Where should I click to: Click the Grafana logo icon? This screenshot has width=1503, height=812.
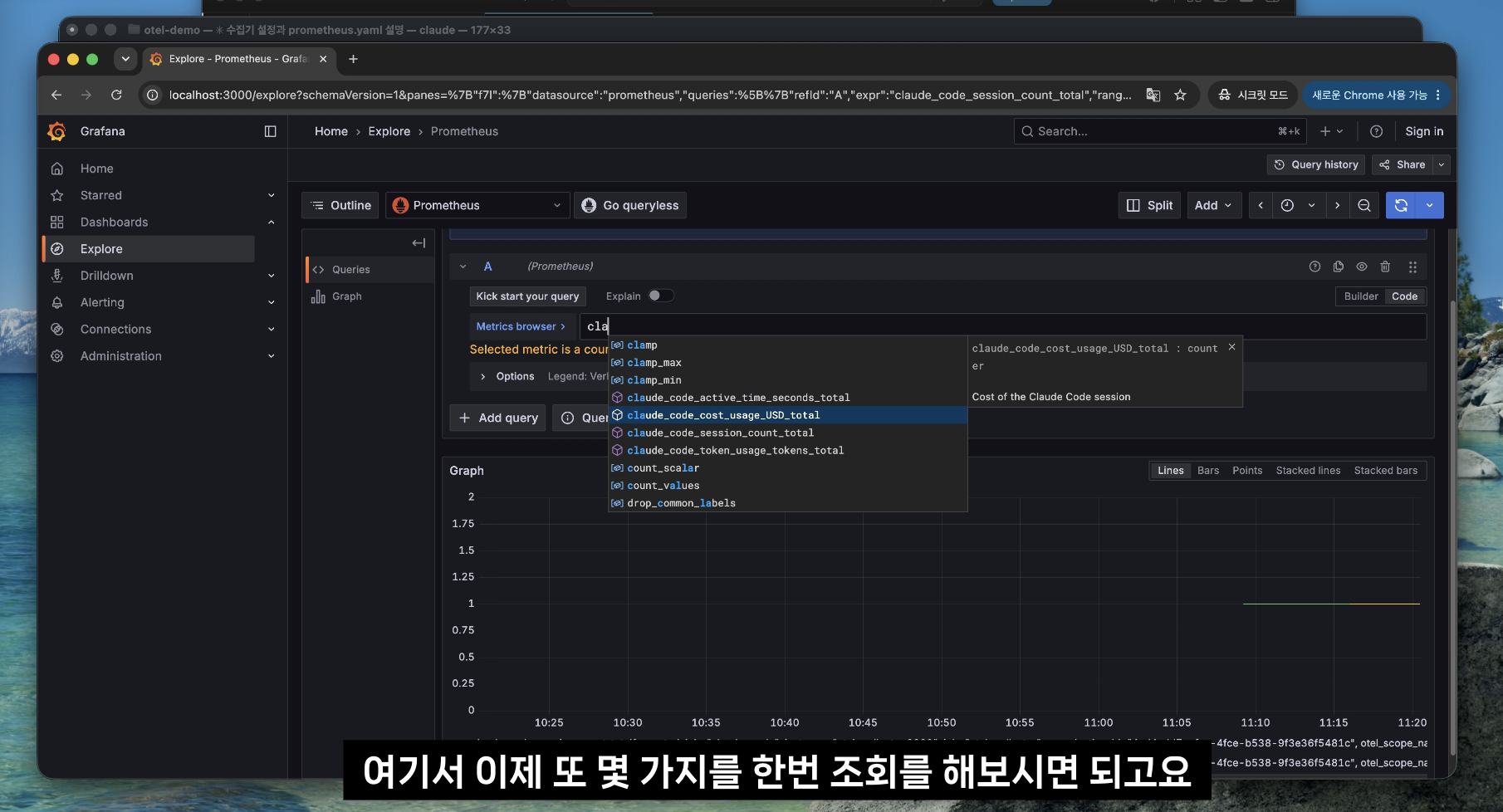tap(57, 131)
